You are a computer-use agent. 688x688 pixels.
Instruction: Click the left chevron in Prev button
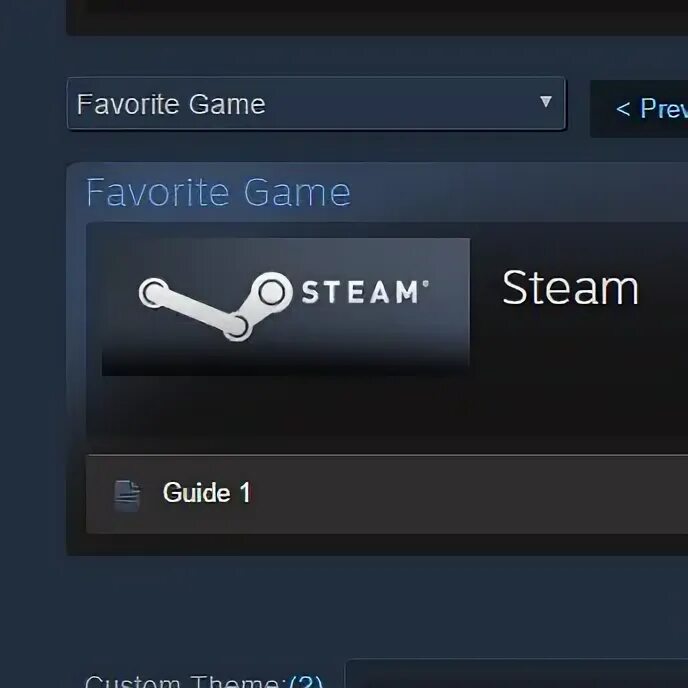coord(623,109)
